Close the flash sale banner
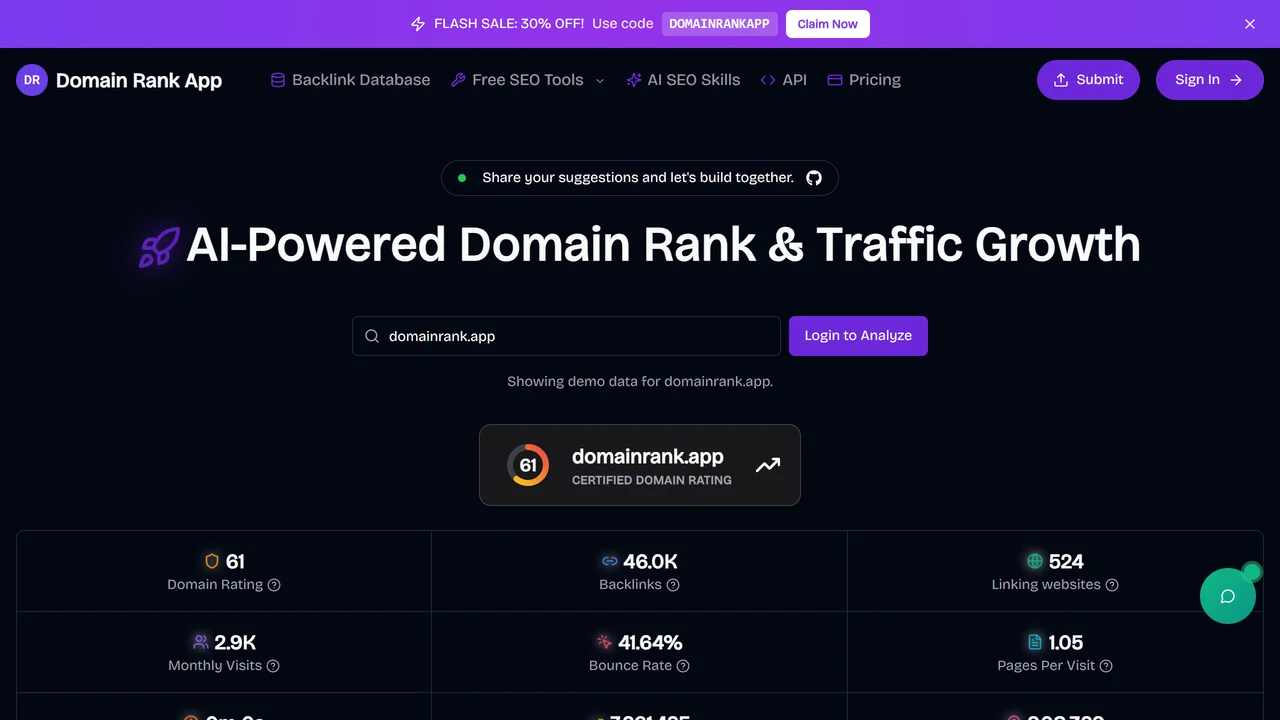Screen dimensions: 1280x720 pyautogui.click(x=1249, y=24)
